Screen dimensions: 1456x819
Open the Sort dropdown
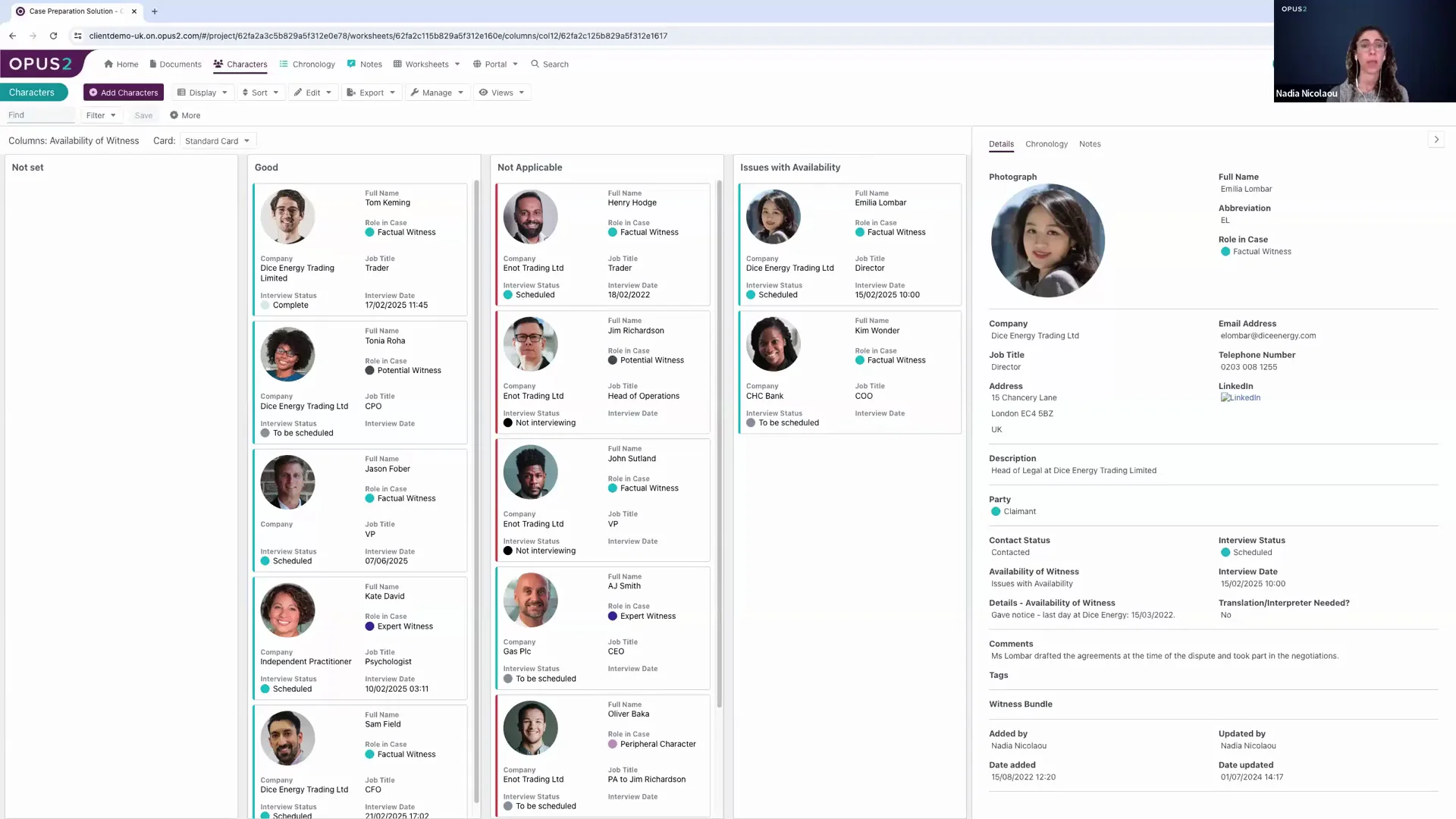coord(260,93)
